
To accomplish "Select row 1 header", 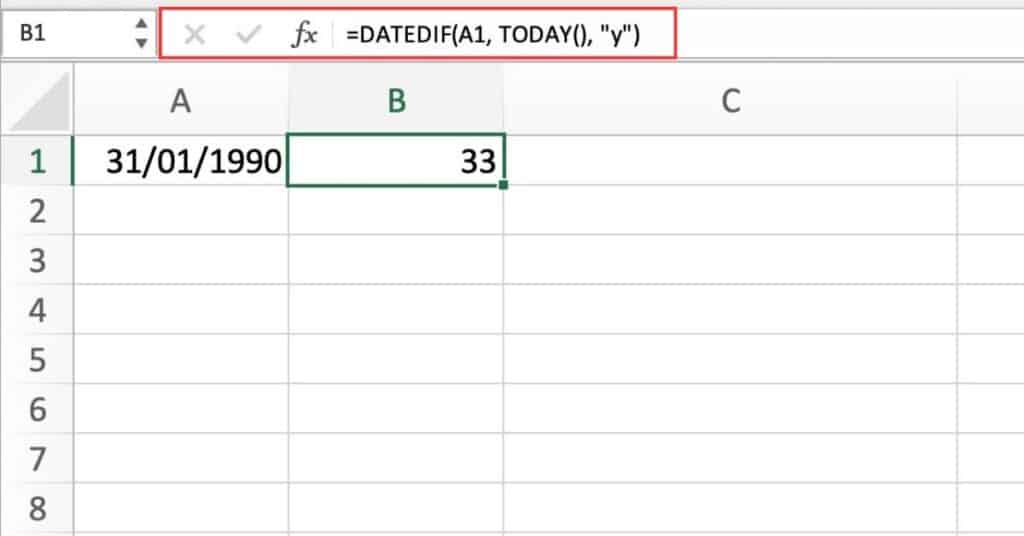I will coord(37,161).
